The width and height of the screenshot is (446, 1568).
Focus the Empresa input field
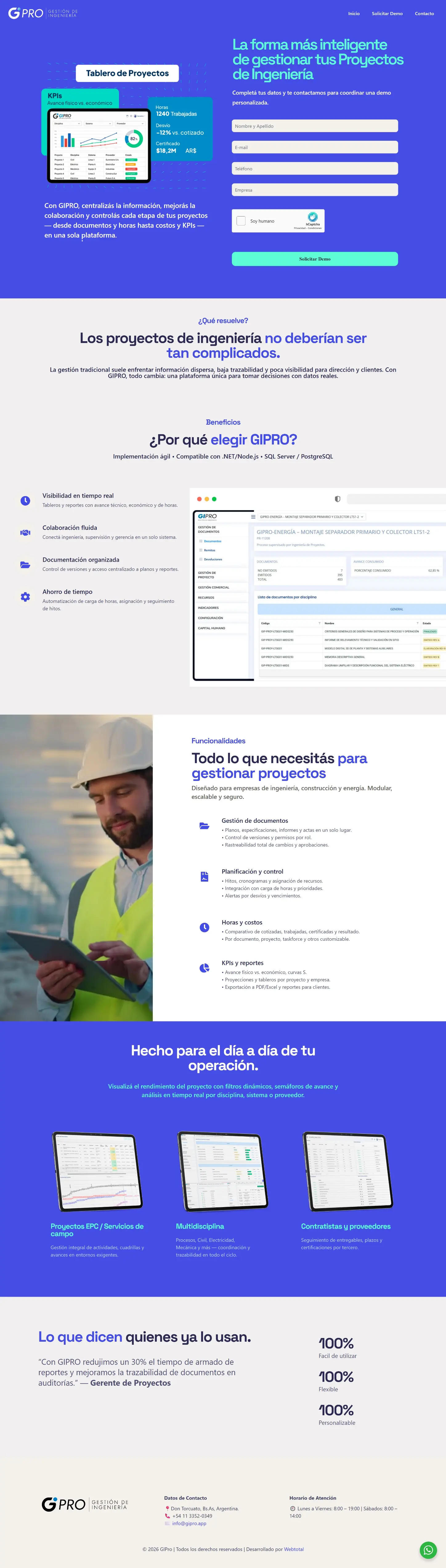[314, 190]
